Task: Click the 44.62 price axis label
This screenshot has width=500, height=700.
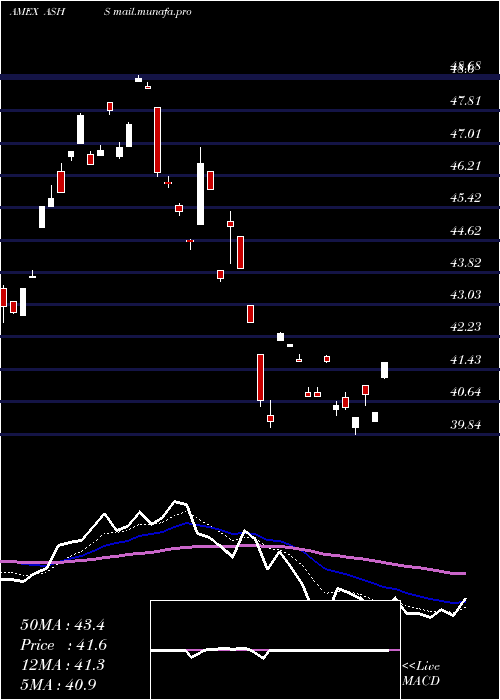Action: (466, 230)
